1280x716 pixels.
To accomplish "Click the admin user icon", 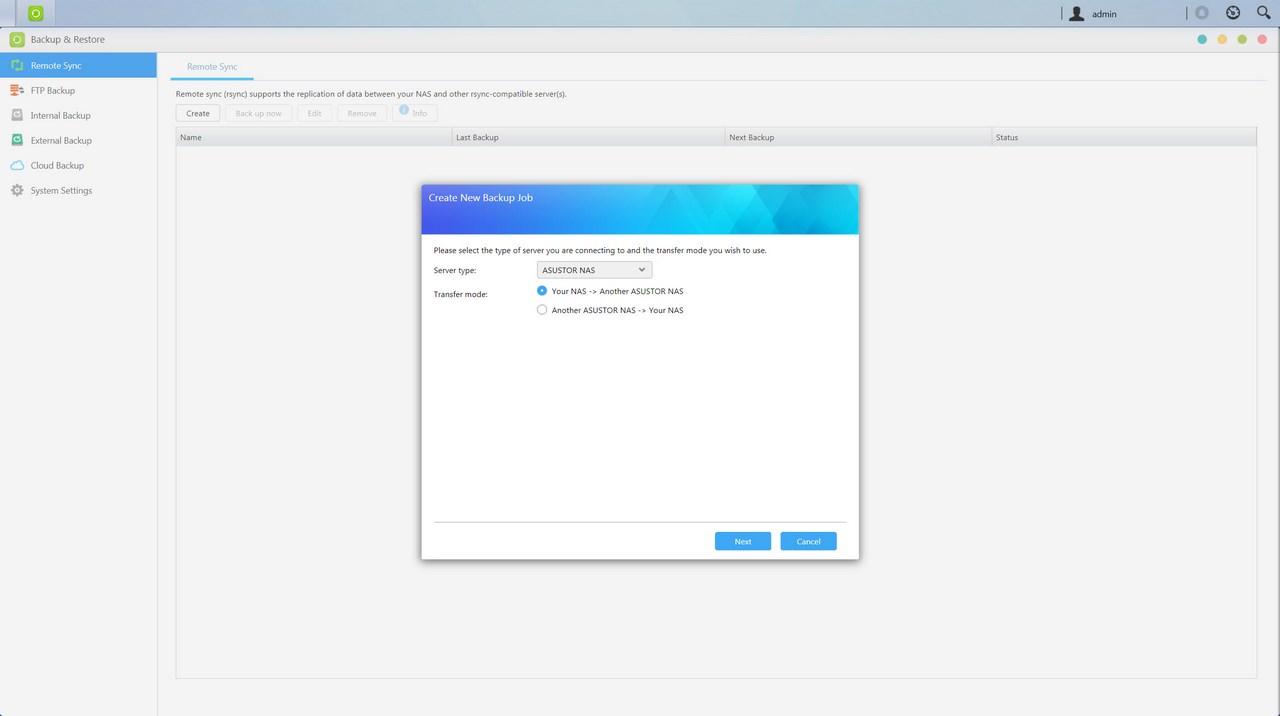I will [1076, 14].
